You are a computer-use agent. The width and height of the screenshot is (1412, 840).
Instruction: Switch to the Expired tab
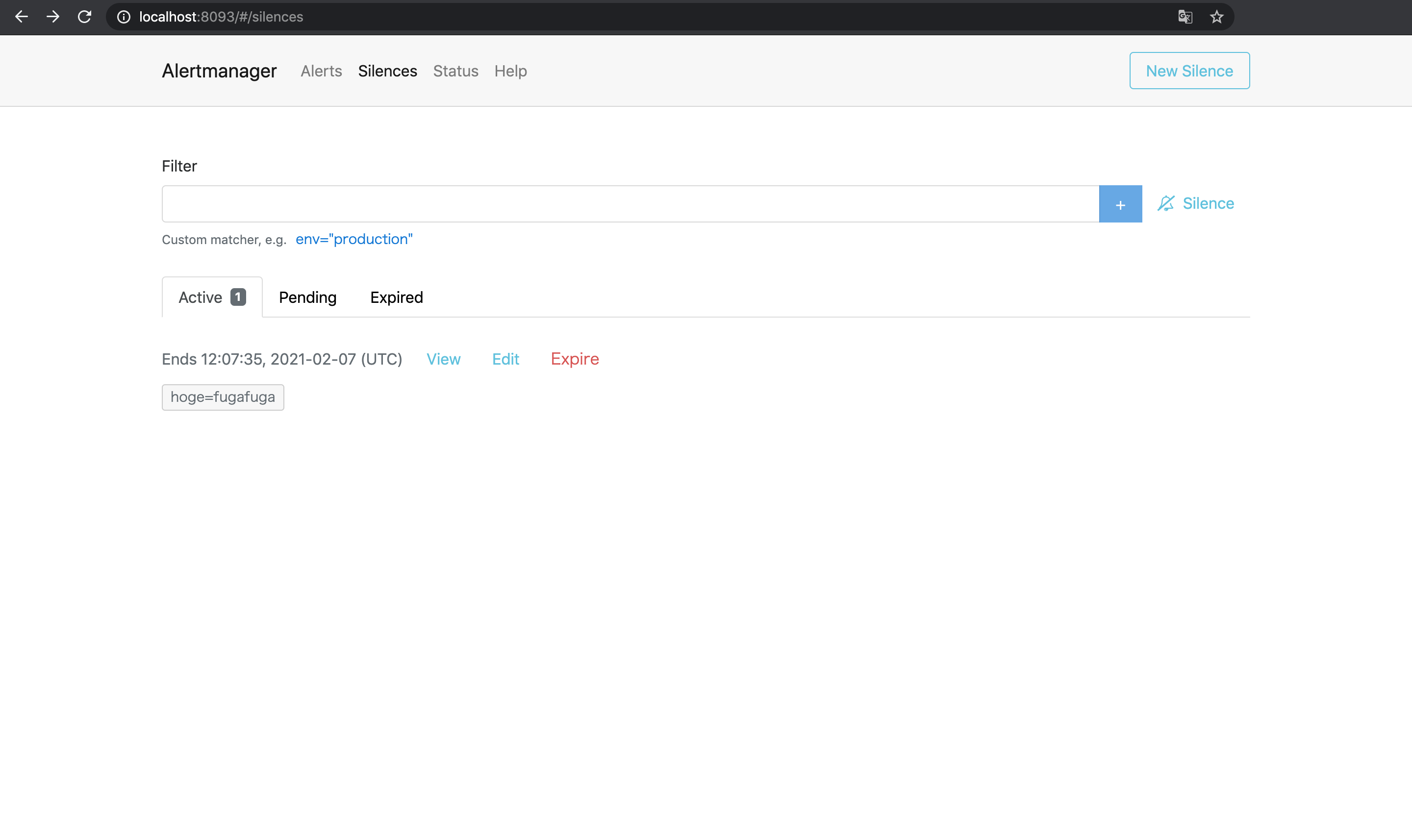click(397, 297)
